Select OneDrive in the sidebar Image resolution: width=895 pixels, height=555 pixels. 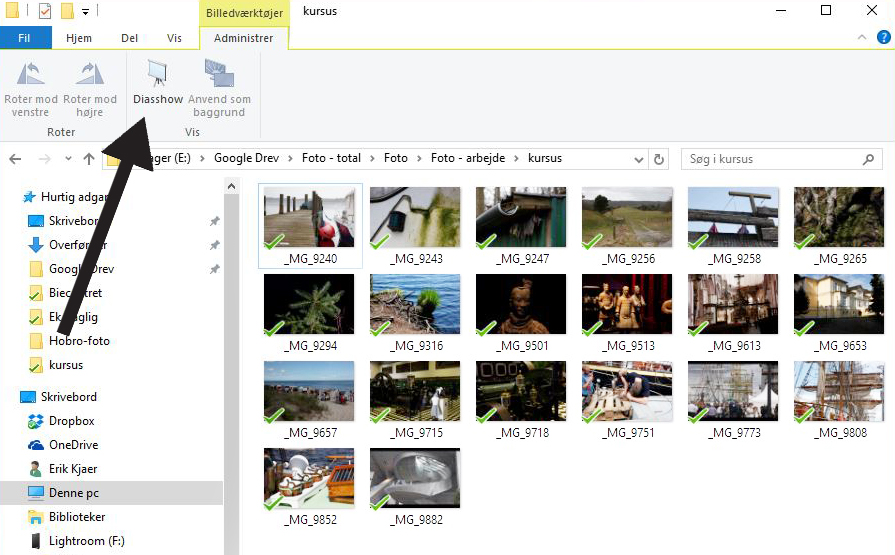[73, 445]
